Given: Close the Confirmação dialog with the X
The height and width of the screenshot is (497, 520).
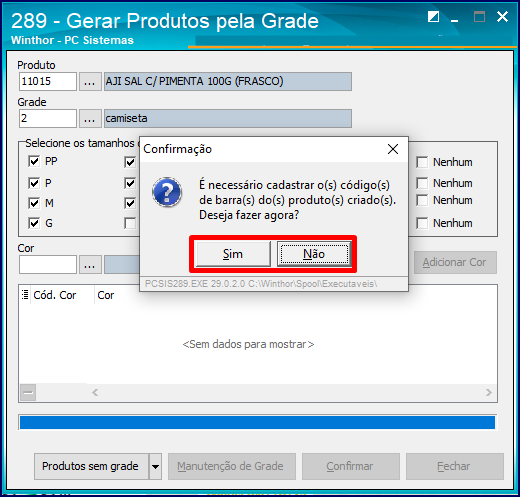Looking at the screenshot, I should pyautogui.click(x=393, y=149).
